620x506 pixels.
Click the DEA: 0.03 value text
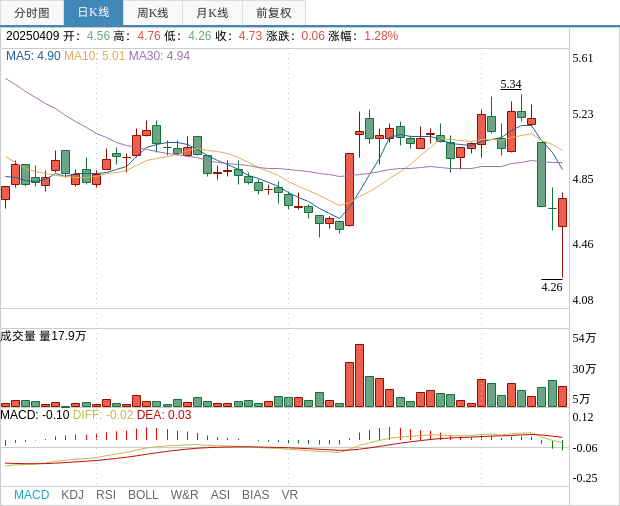(164, 415)
